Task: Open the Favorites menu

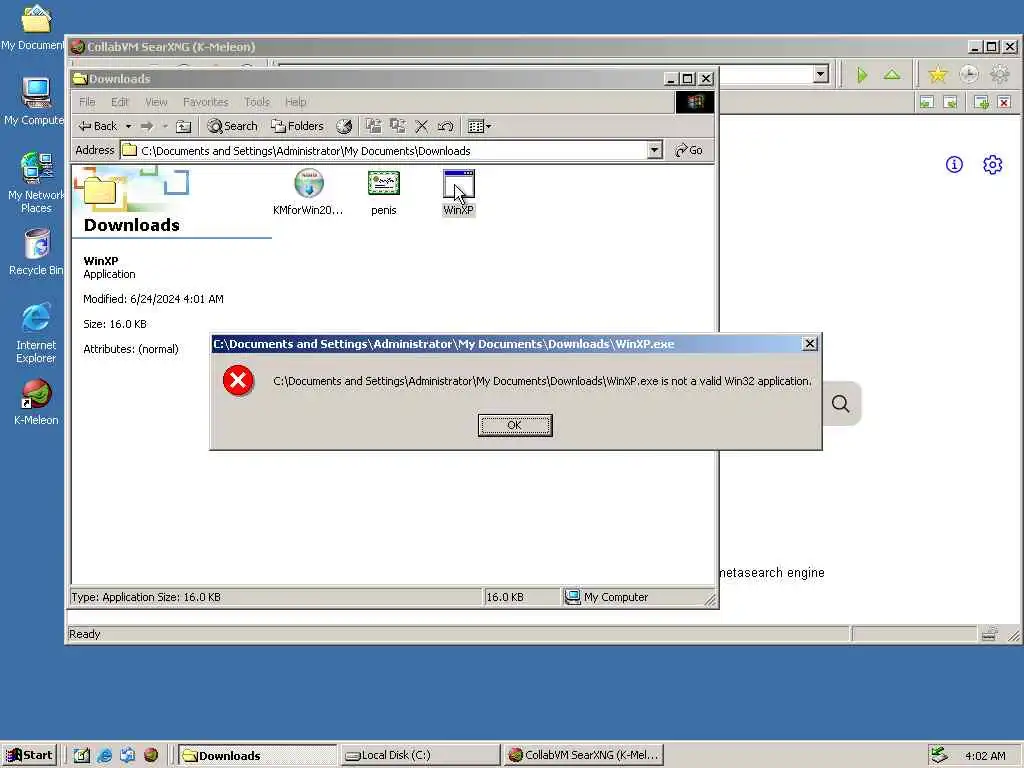Action: (206, 102)
